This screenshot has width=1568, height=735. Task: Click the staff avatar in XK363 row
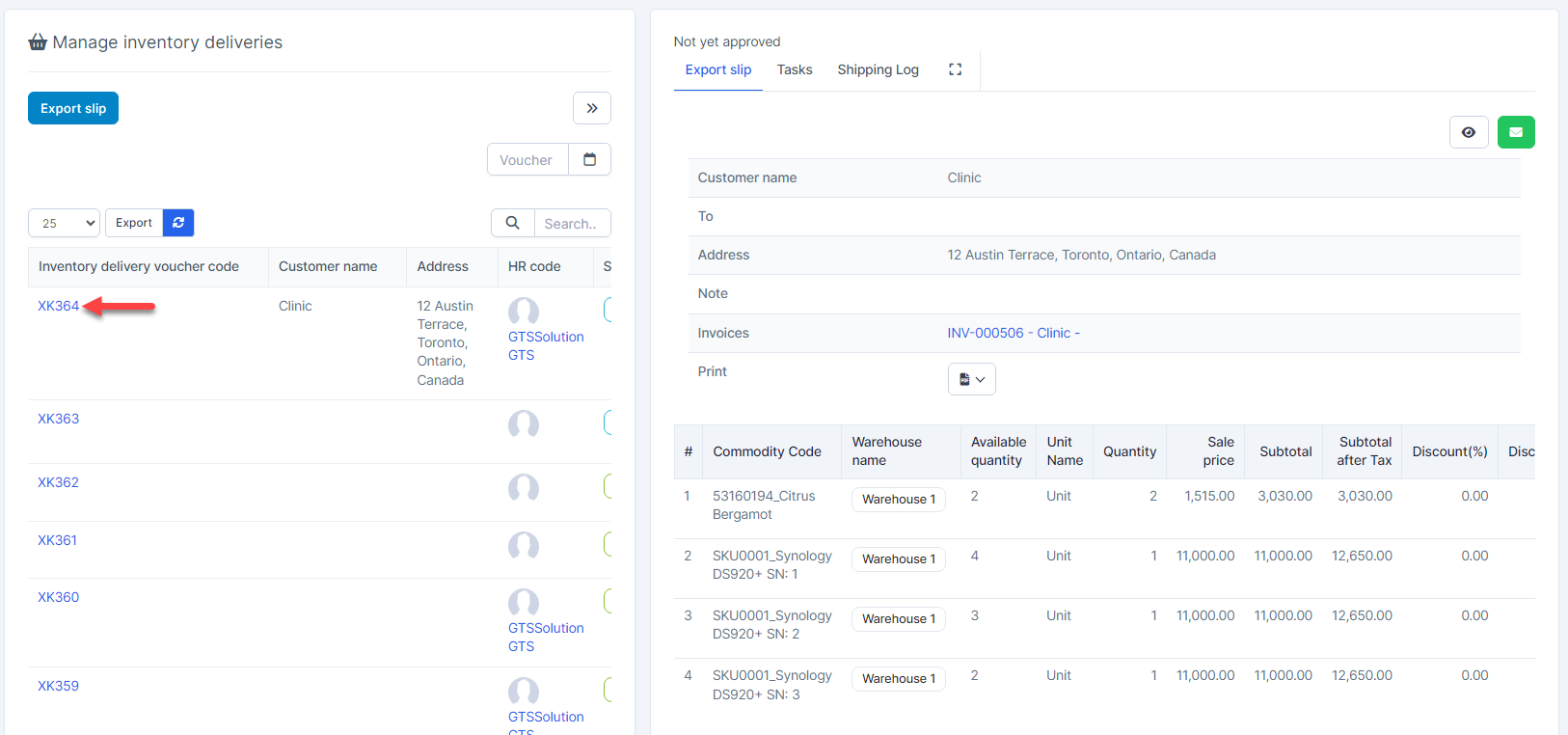pos(524,424)
